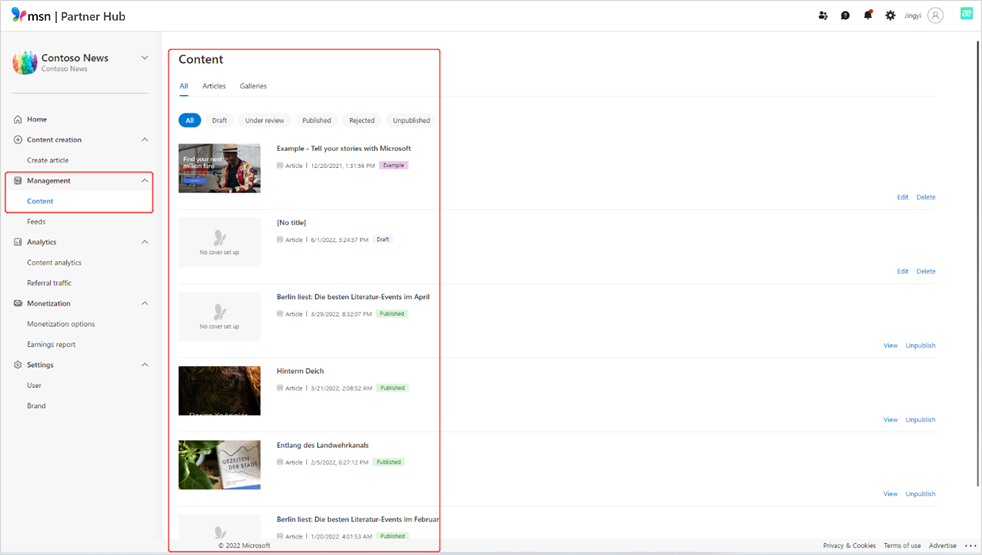Click the user account avatar icon
The height and width of the screenshot is (555, 982).
coord(935,15)
